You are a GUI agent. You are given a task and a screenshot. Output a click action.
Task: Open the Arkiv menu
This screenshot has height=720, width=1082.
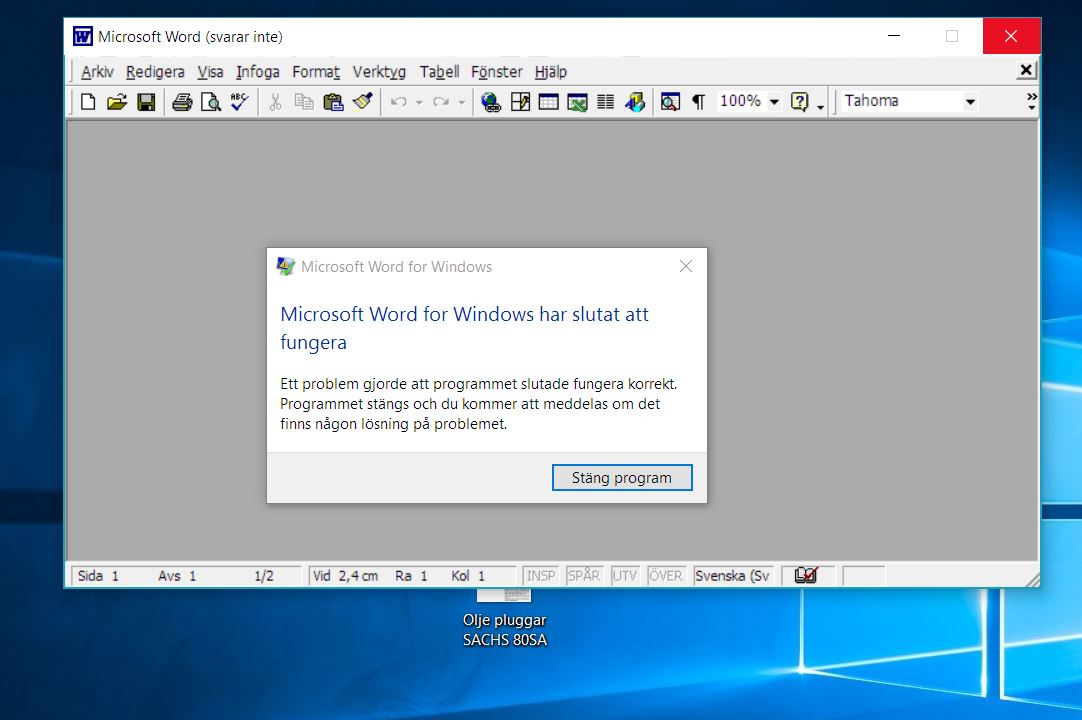[x=97, y=72]
